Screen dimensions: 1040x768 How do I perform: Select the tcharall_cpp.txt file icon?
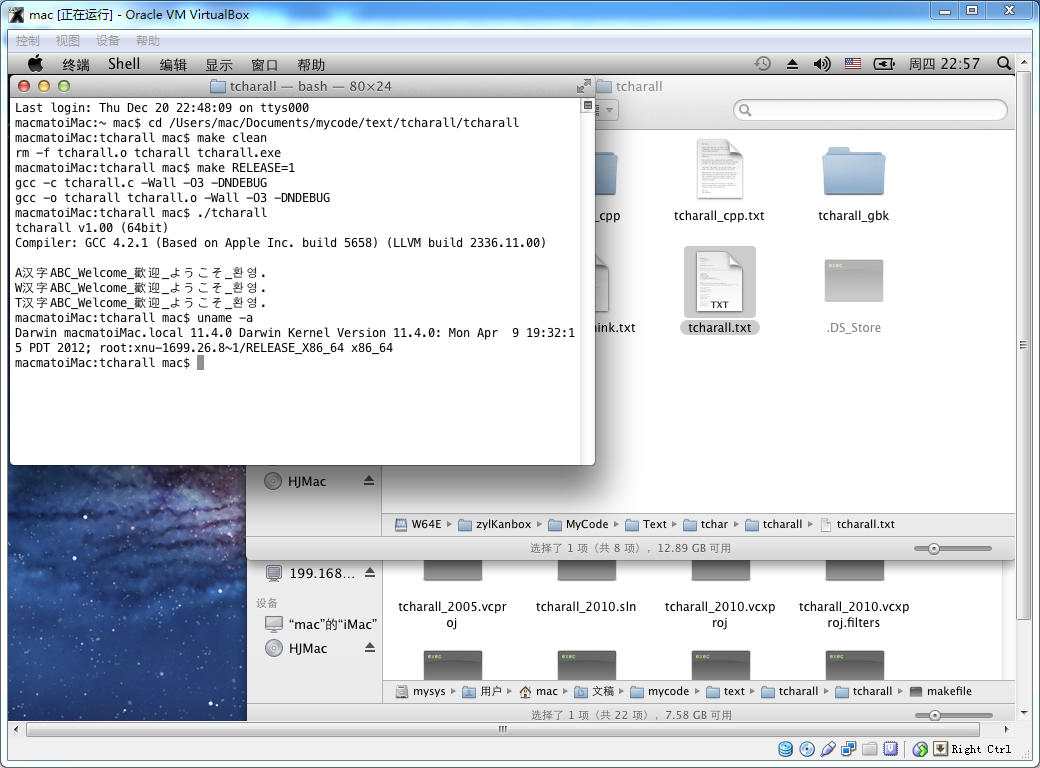[x=719, y=169]
